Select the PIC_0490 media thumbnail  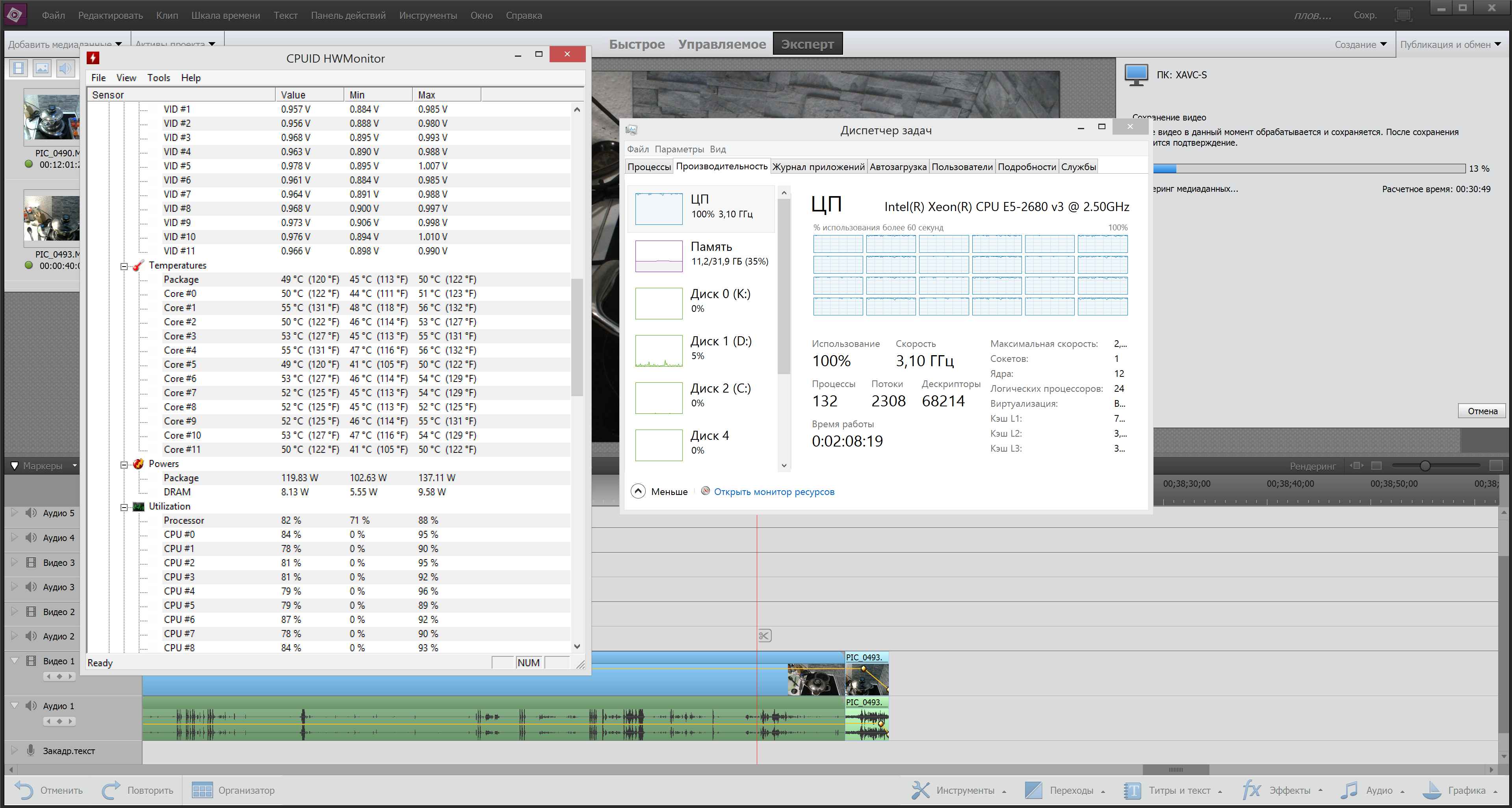tap(52, 117)
